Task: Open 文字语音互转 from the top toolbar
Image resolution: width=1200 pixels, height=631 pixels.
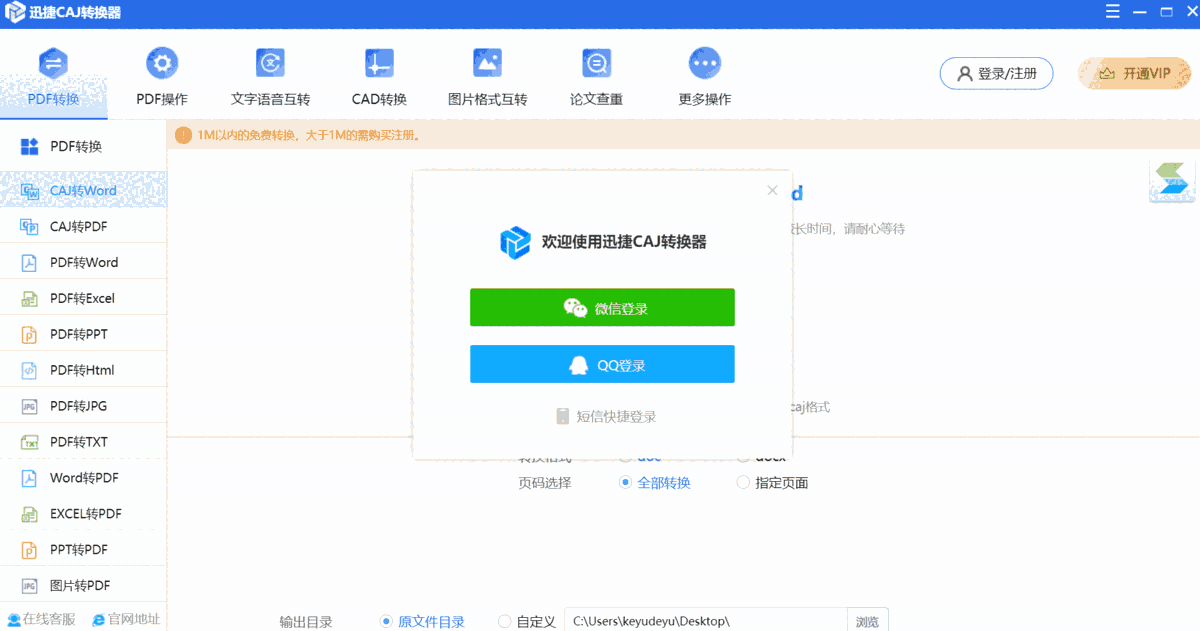Action: point(268,75)
